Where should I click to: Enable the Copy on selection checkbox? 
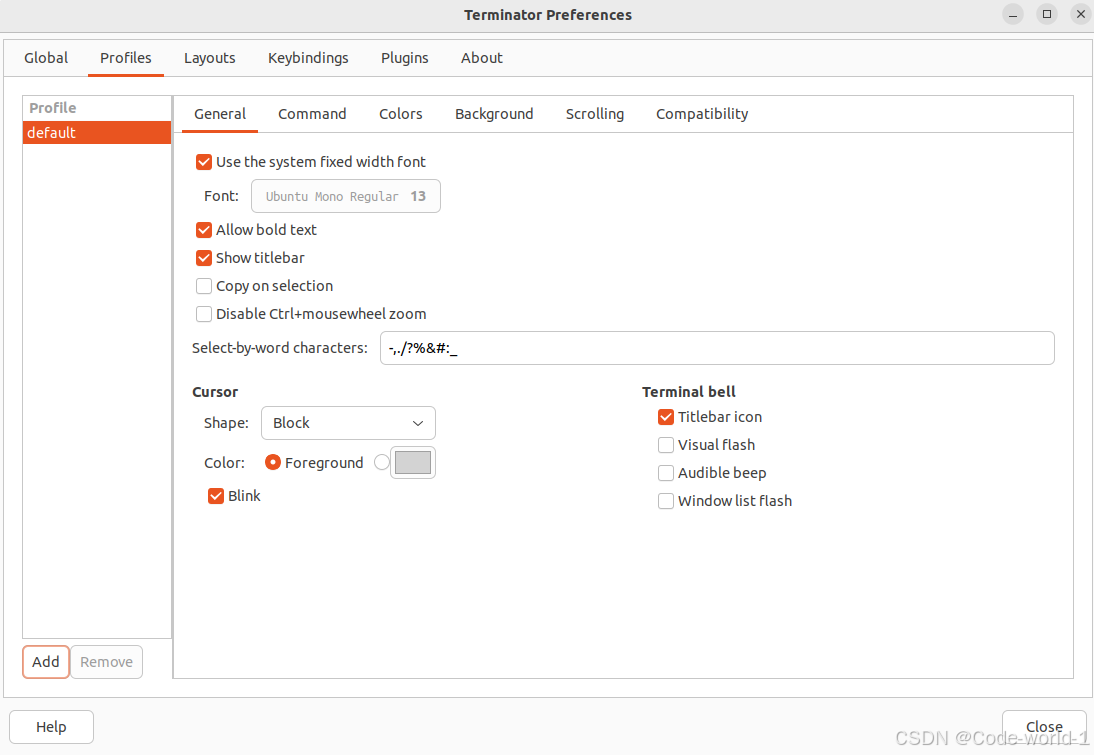coord(204,286)
